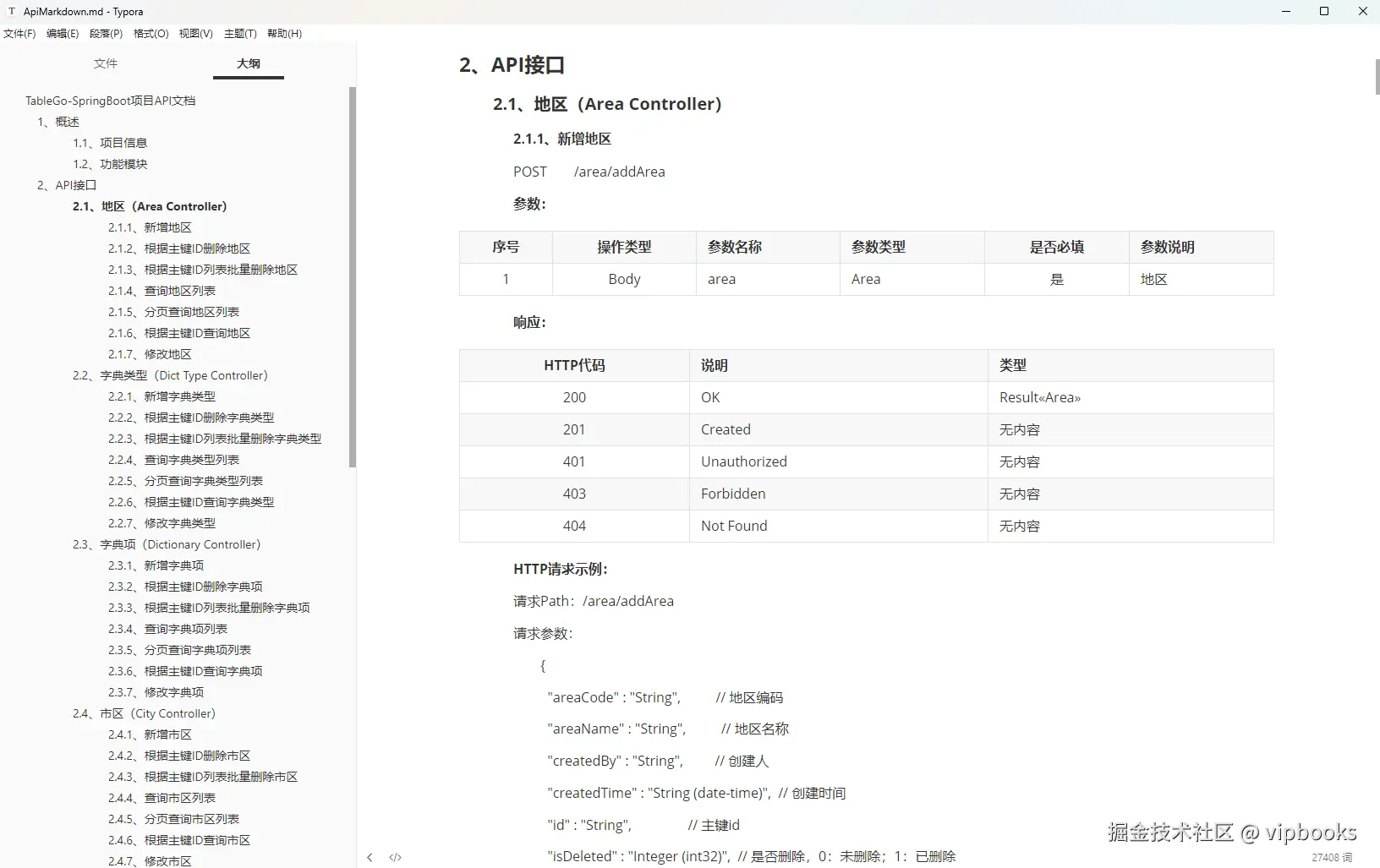Click the Unauthorized cell in response table
This screenshot has height=868, width=1380.
(x=838, y=461)
